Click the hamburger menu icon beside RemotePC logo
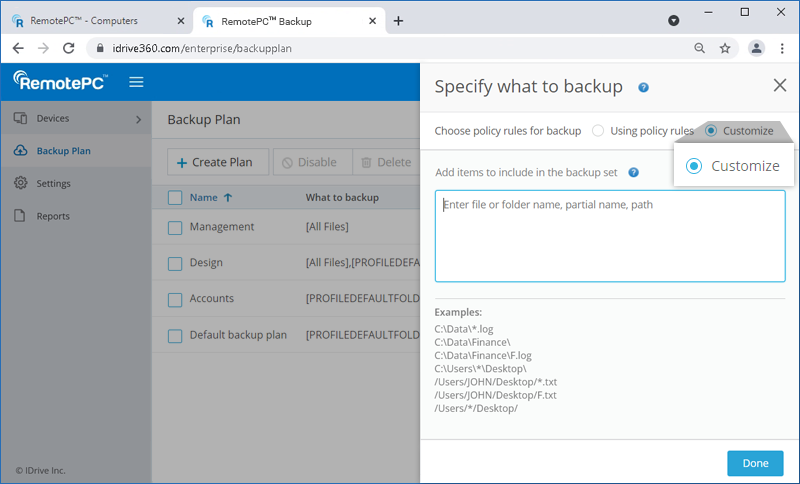Screen dimensions: 800x484 click(x=136, y=82)
